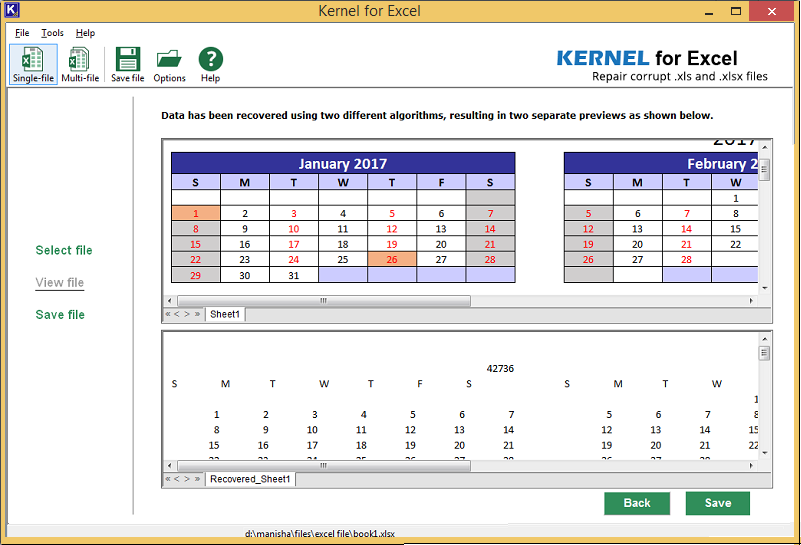Click bottom preview horizontal scrollbar thumb
Image resolution: width=801 pixels, height=545 pixels.
pyautogui.click(x=324, y=466)
